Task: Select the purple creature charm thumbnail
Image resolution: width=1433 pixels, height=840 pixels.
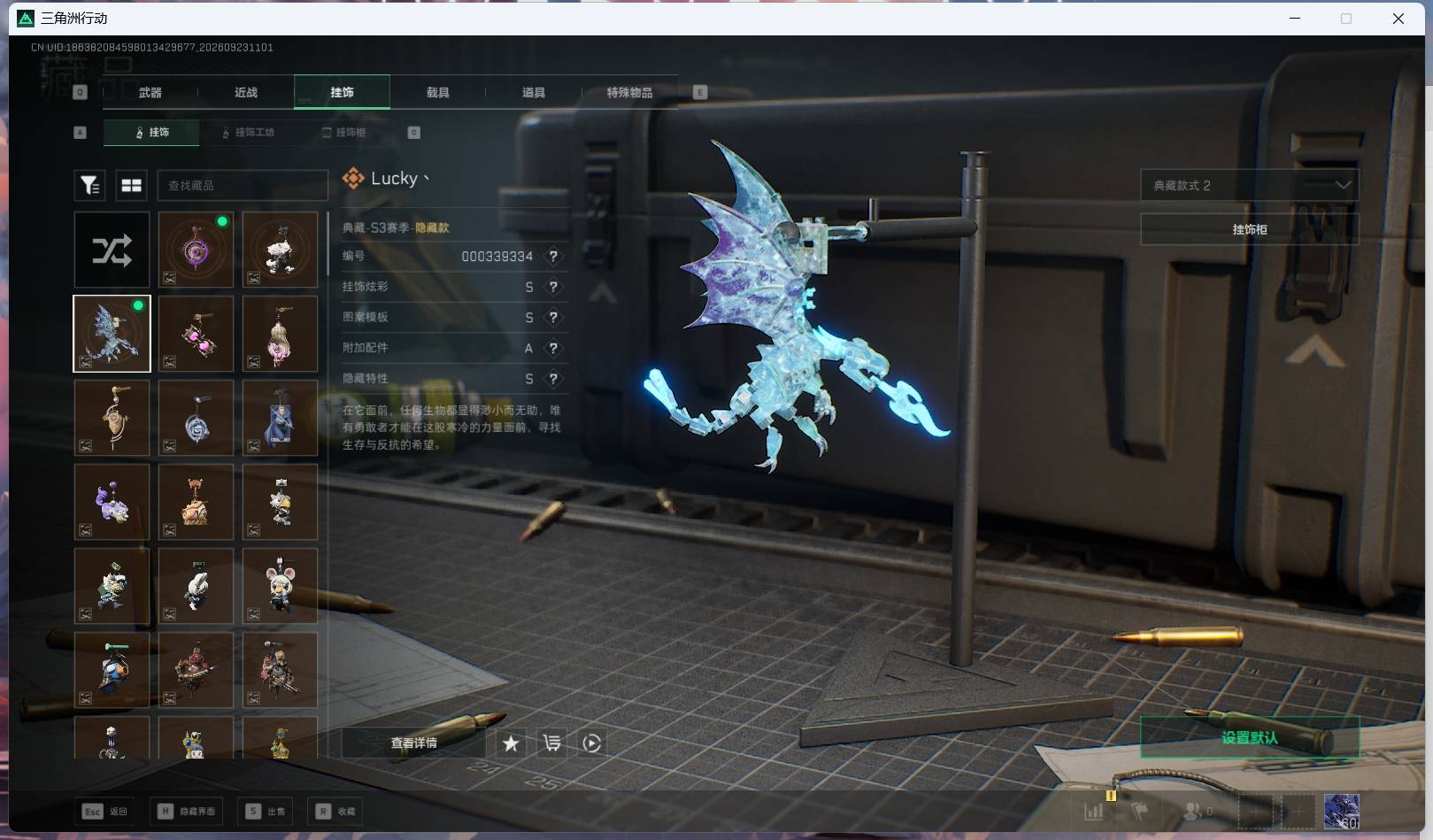Action: click(112, 502)
